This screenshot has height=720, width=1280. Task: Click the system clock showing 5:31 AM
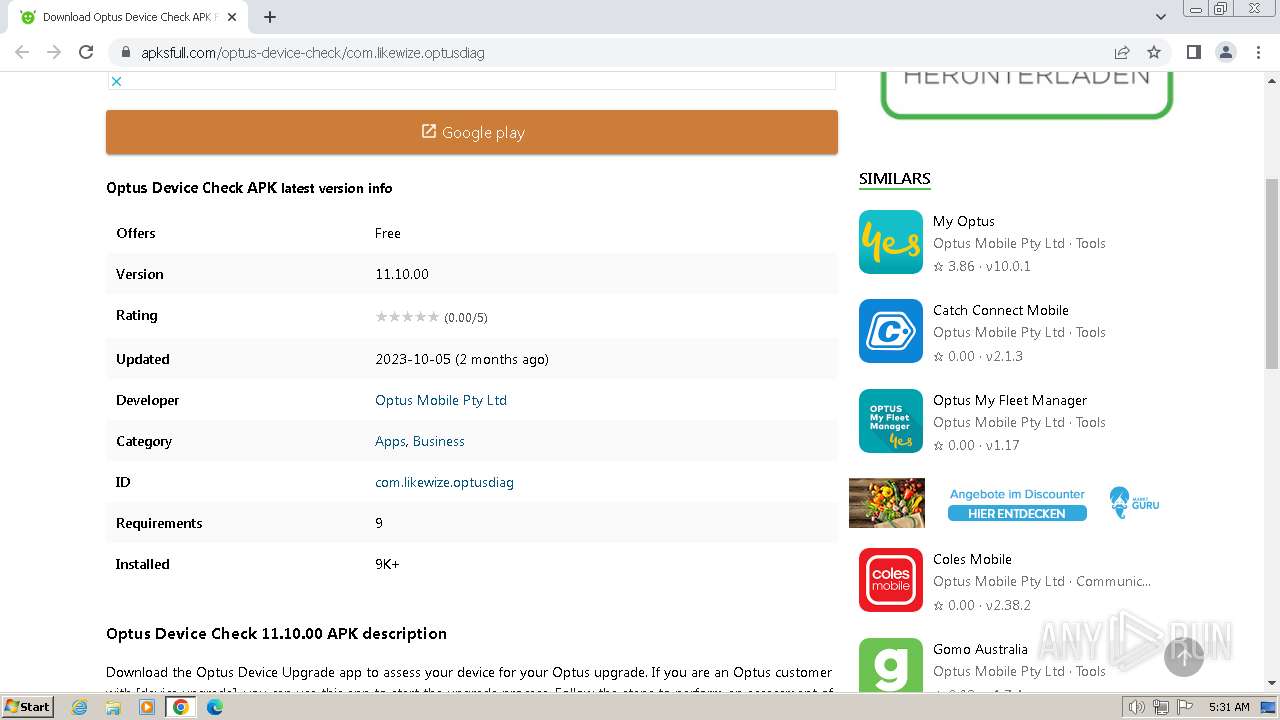pos(1229,707)
